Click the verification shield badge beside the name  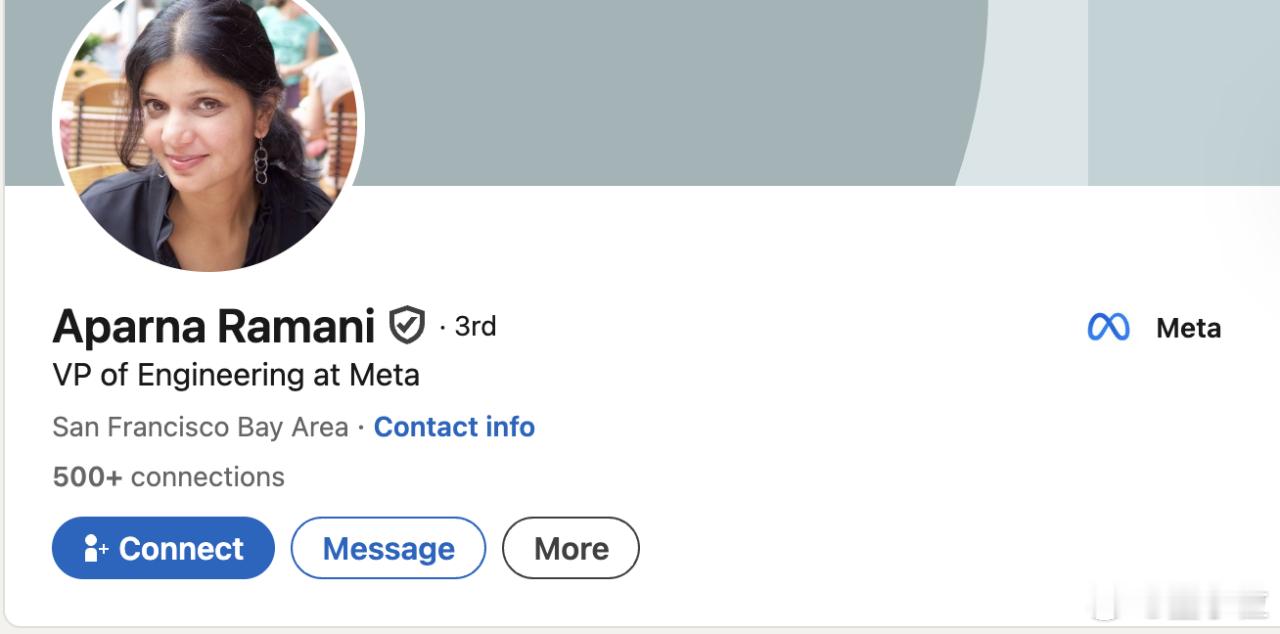pyautogui.click(x=407, y=326)
